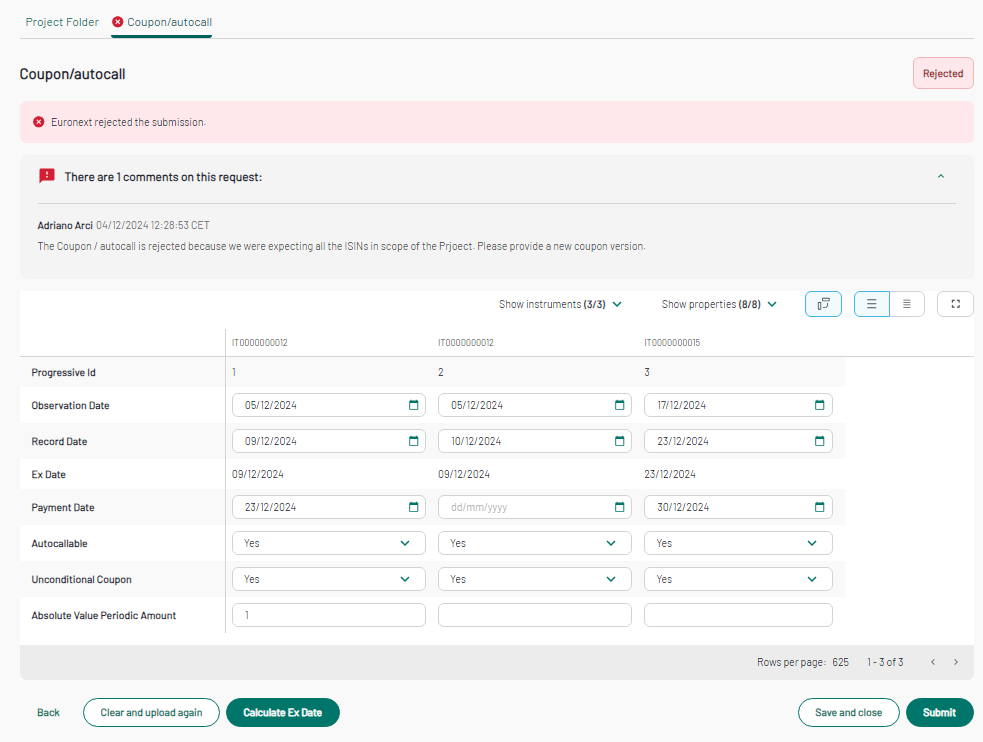
Task: Click column header IT0000000015
Action: click(x=672, y=343)
